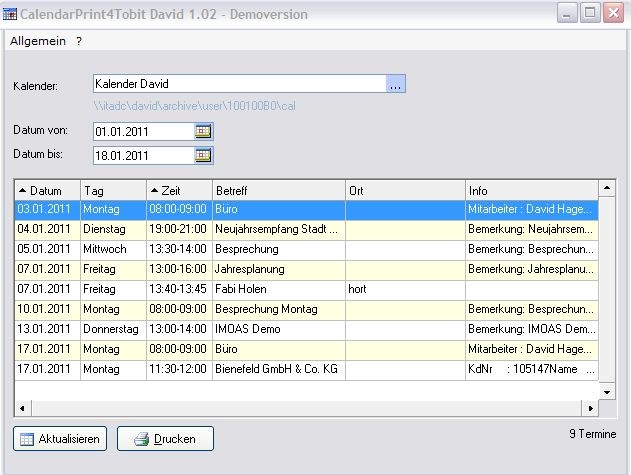The image size is (631, 475).
Task: Click the application icon in title bar
Action: [10, 14]
